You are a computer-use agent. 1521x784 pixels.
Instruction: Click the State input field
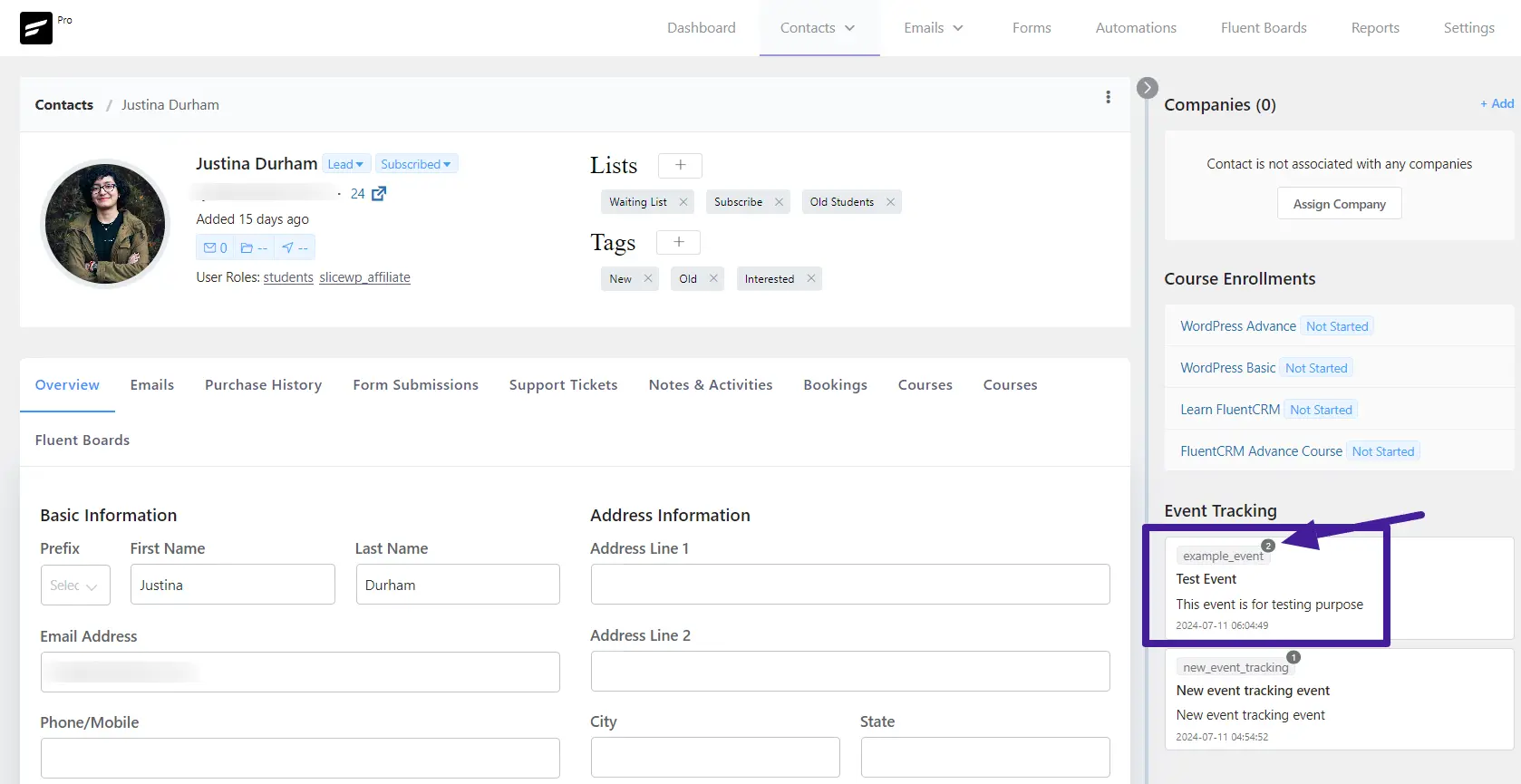pos(985,757)
